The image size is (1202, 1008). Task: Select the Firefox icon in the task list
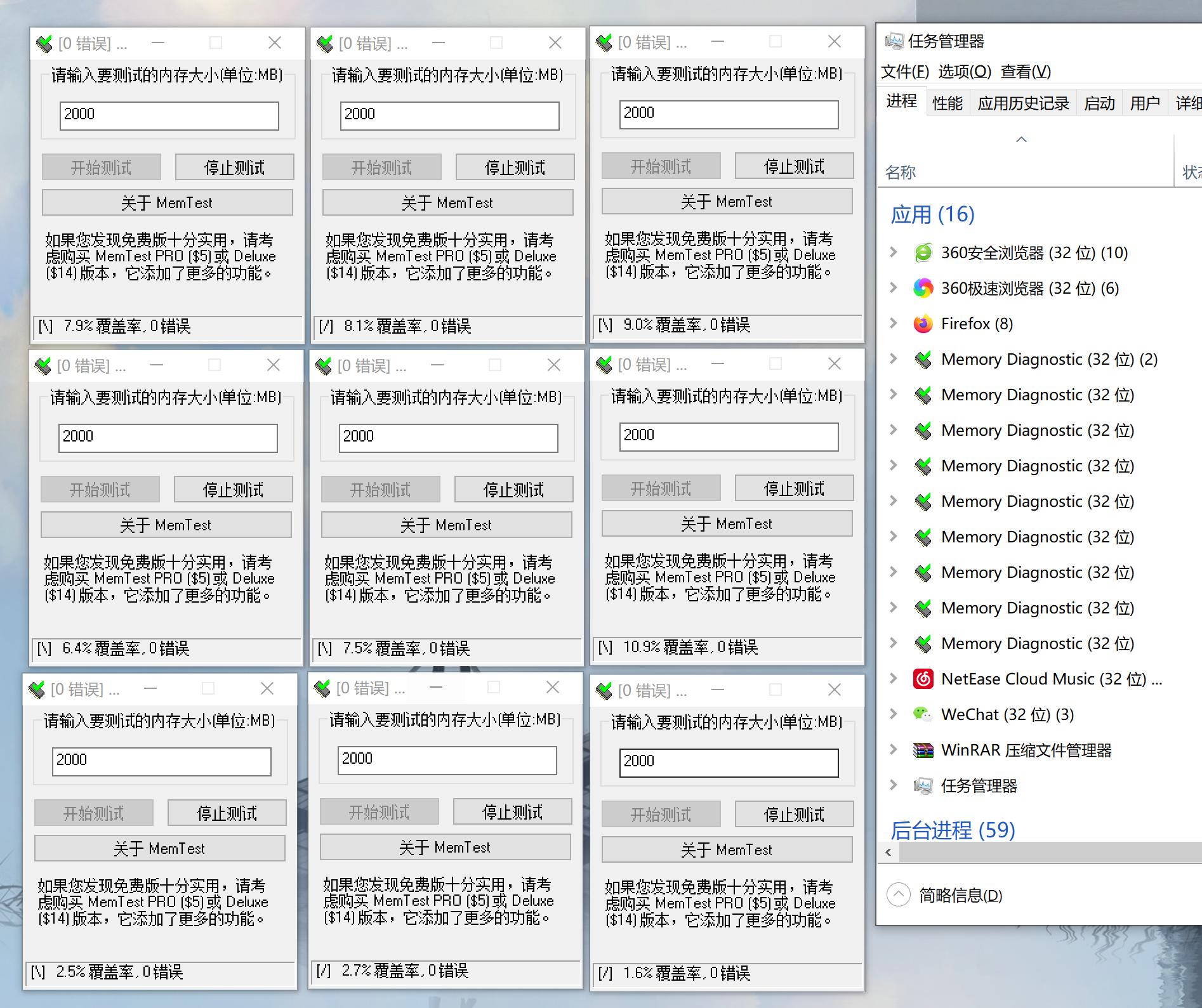[x=923, y=324]
